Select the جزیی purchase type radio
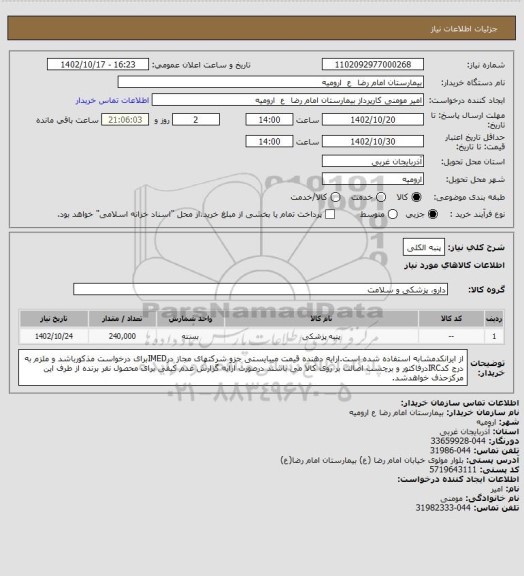524x576 pixels. click(x=433, y=214)
